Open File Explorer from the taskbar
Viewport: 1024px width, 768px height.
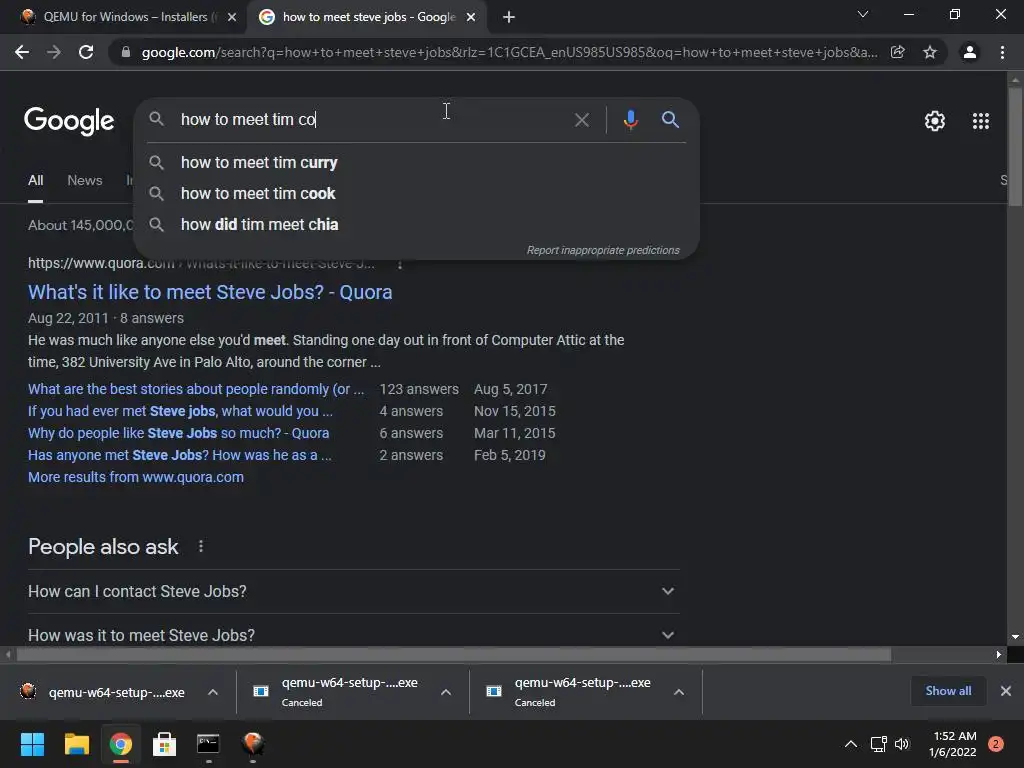(x=76, y=744)
